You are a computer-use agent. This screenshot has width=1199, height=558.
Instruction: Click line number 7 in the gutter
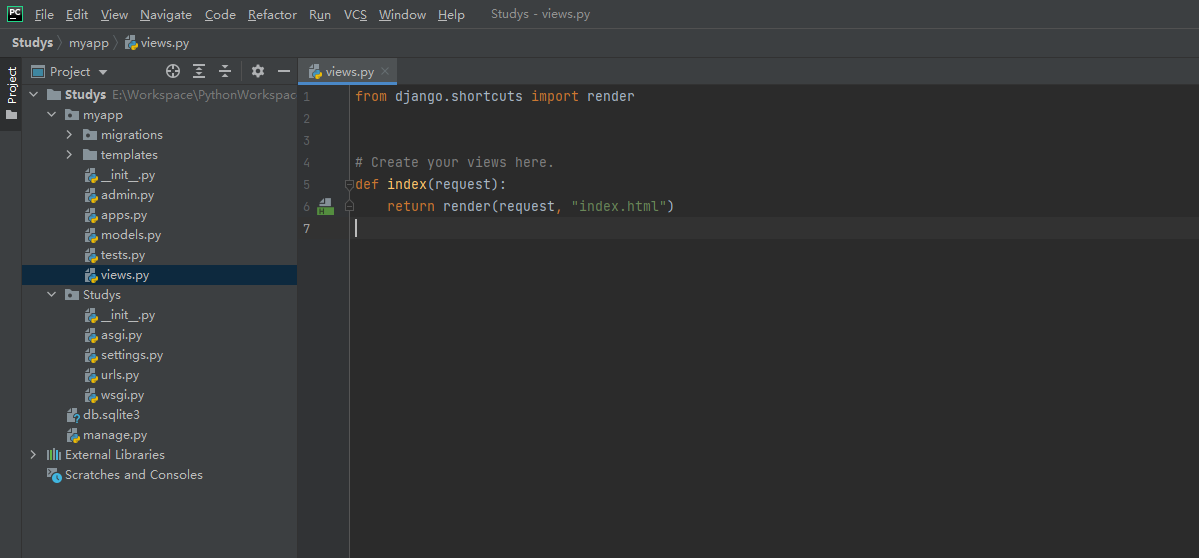307,229
